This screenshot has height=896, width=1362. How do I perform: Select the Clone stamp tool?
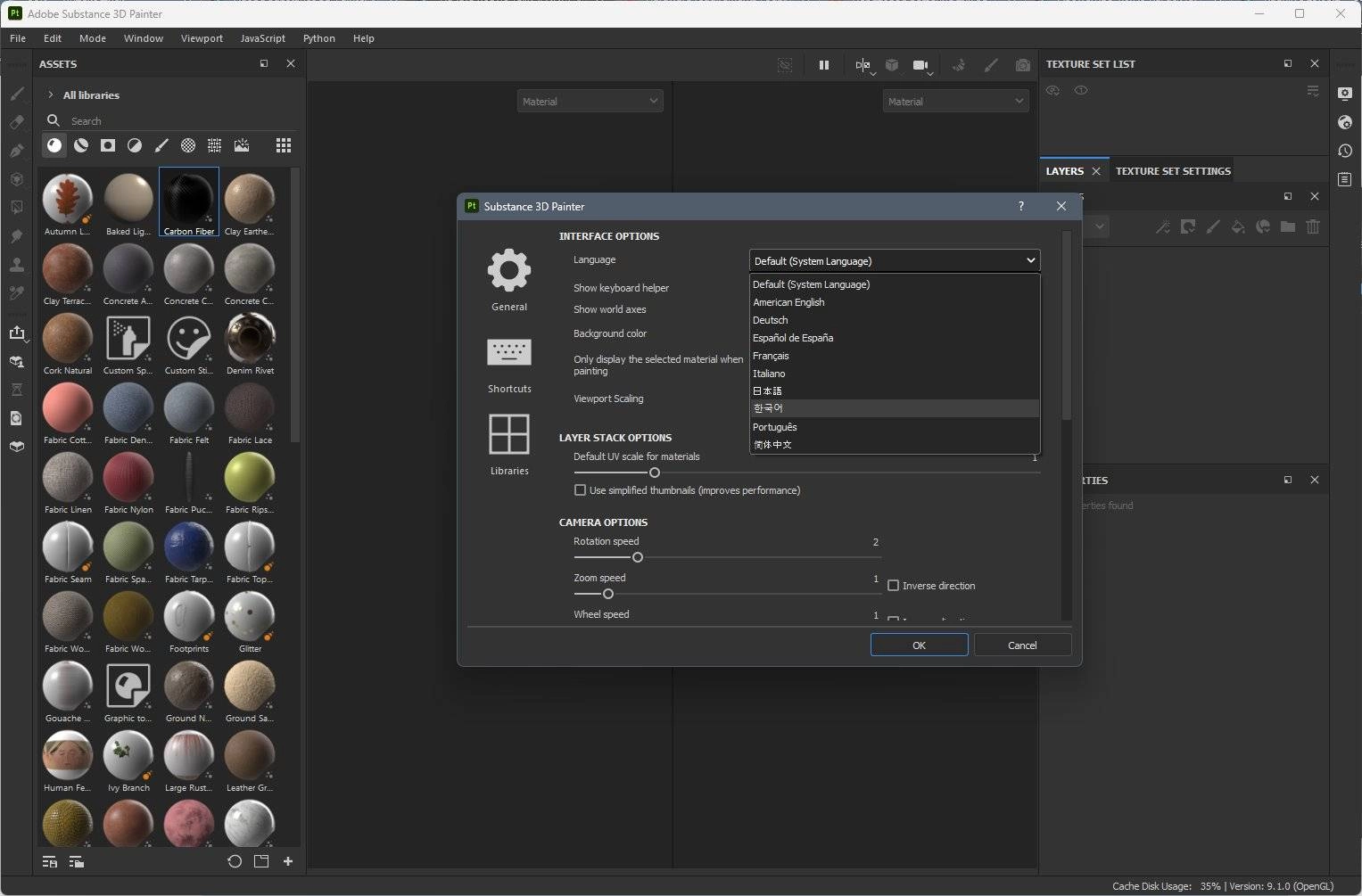click(x=16, y=265)
